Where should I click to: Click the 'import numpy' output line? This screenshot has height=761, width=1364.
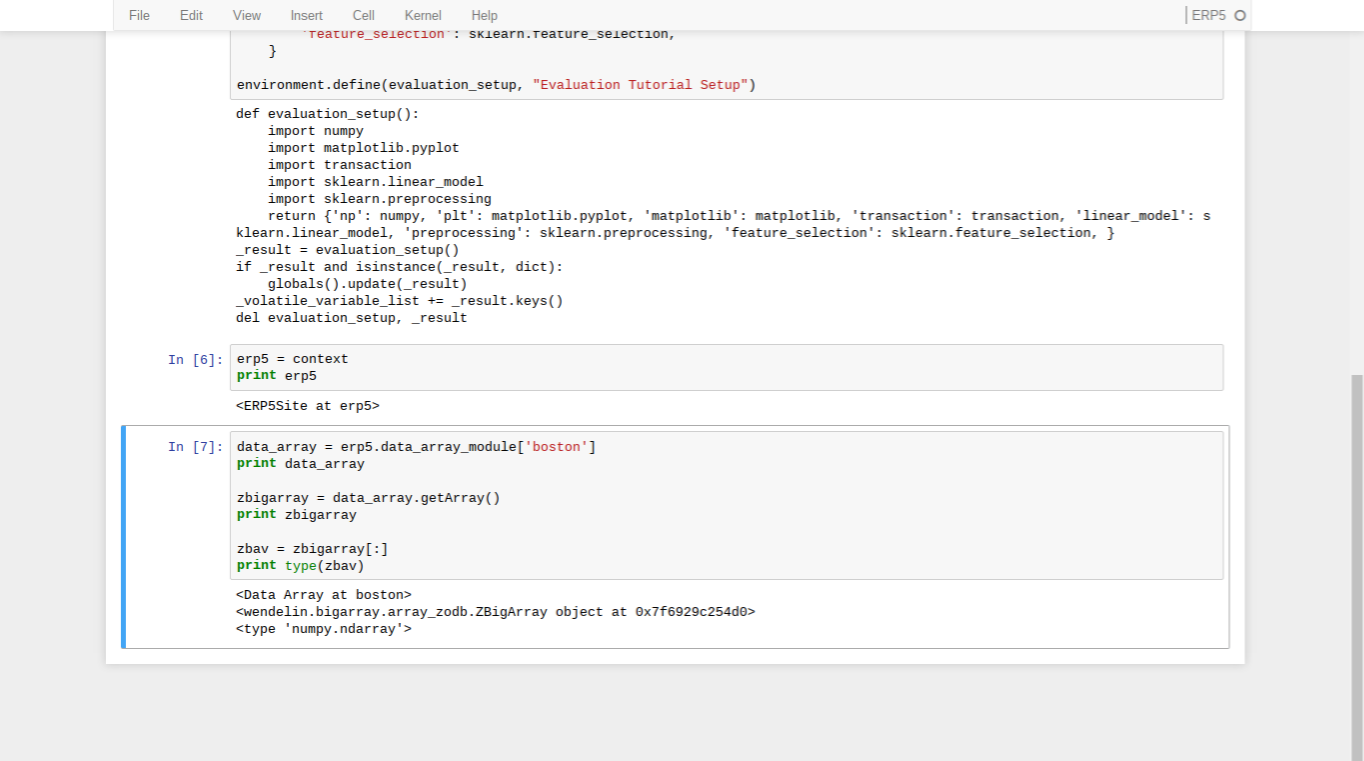(x=316, y=131)
